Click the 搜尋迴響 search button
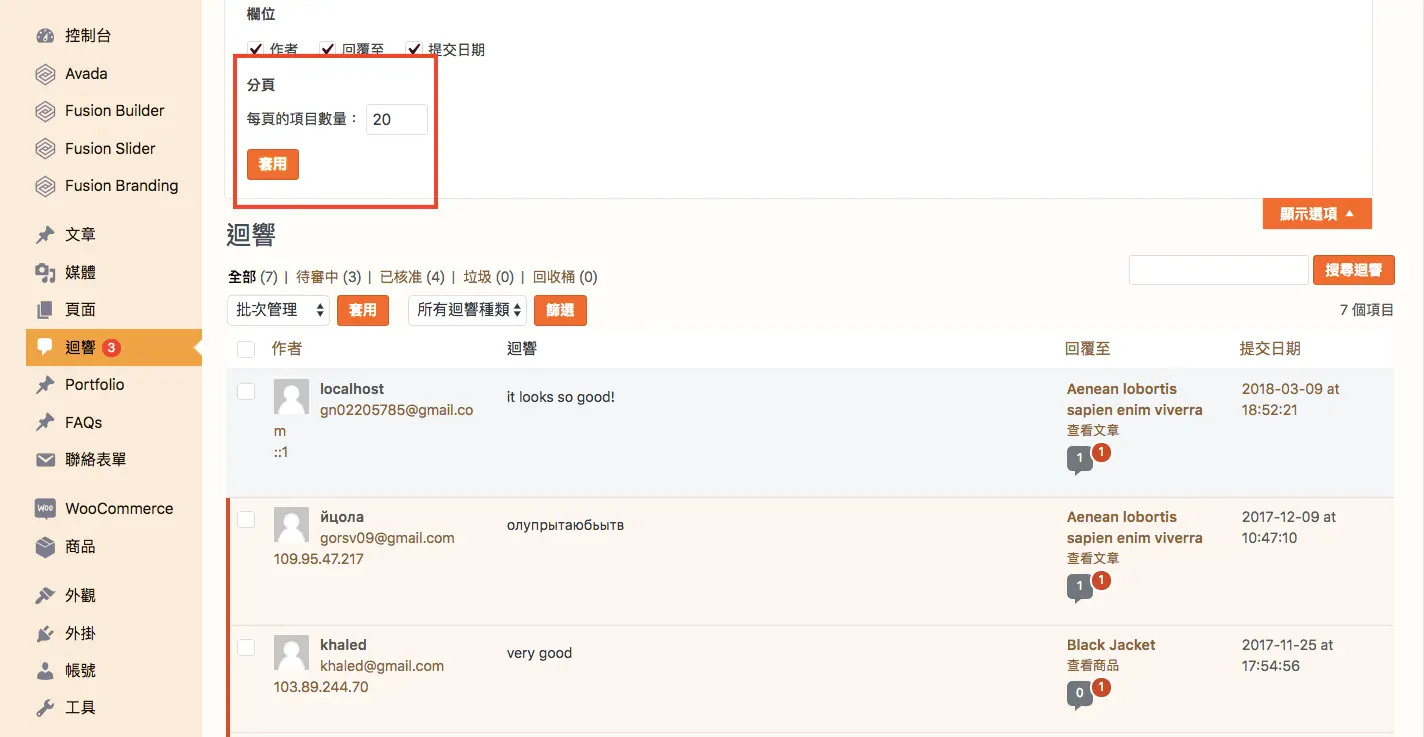This screenshot has height=737, width=1424. pyautogui.click(x=1353, y=270)
